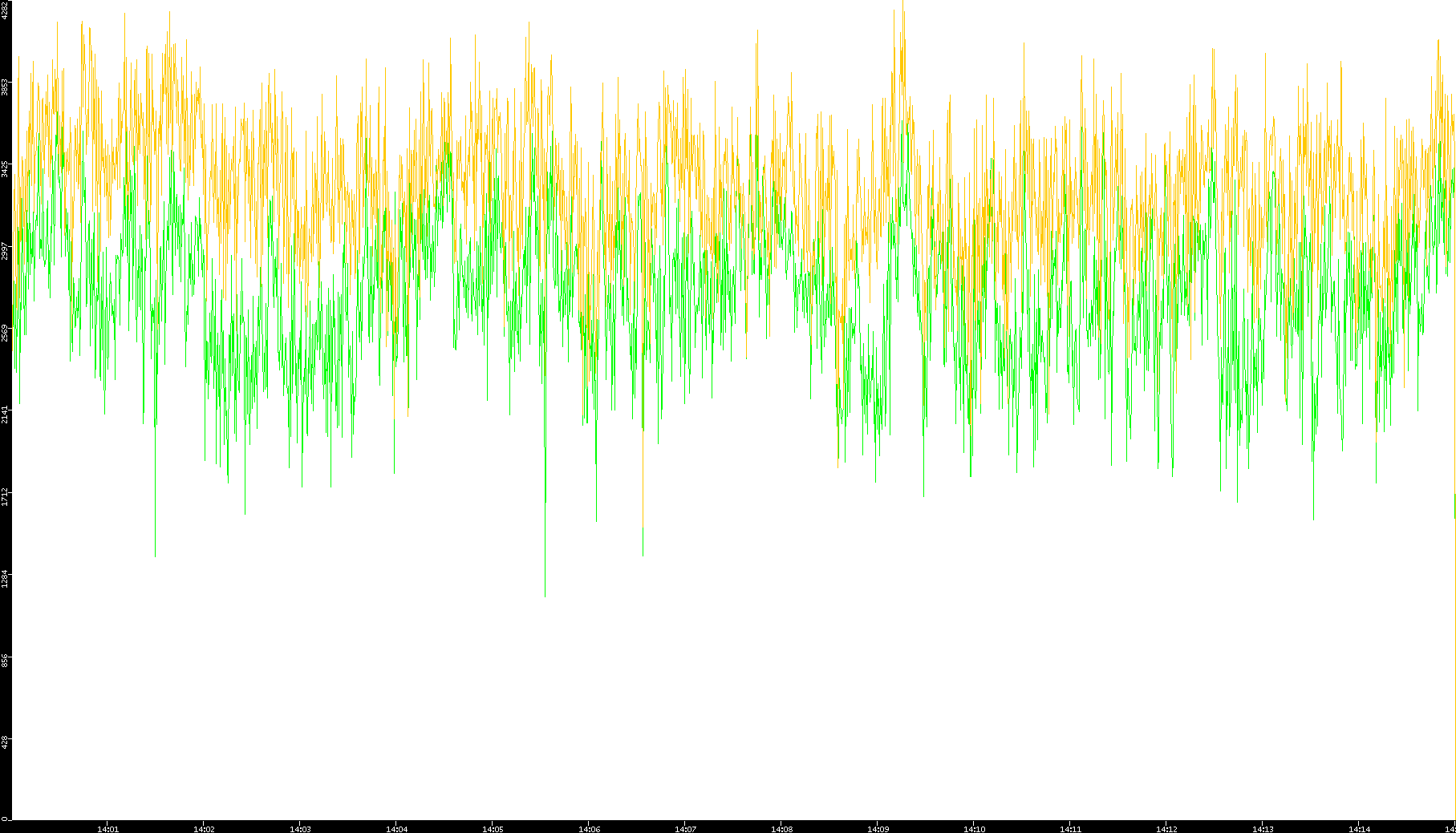This screenshot has width=1456, height=833.
Task: Click the 4282 maximum value label
Action: tap(6, 10)
